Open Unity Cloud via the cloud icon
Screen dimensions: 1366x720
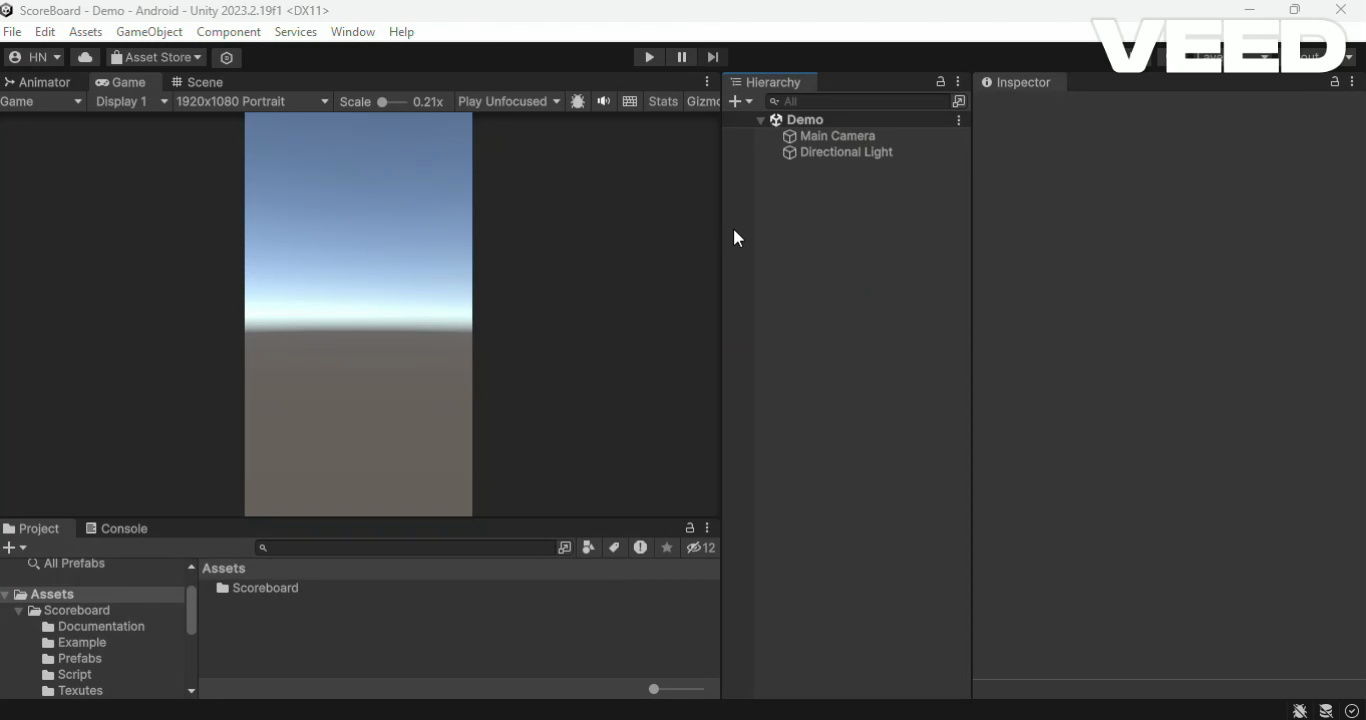[85, 57]
